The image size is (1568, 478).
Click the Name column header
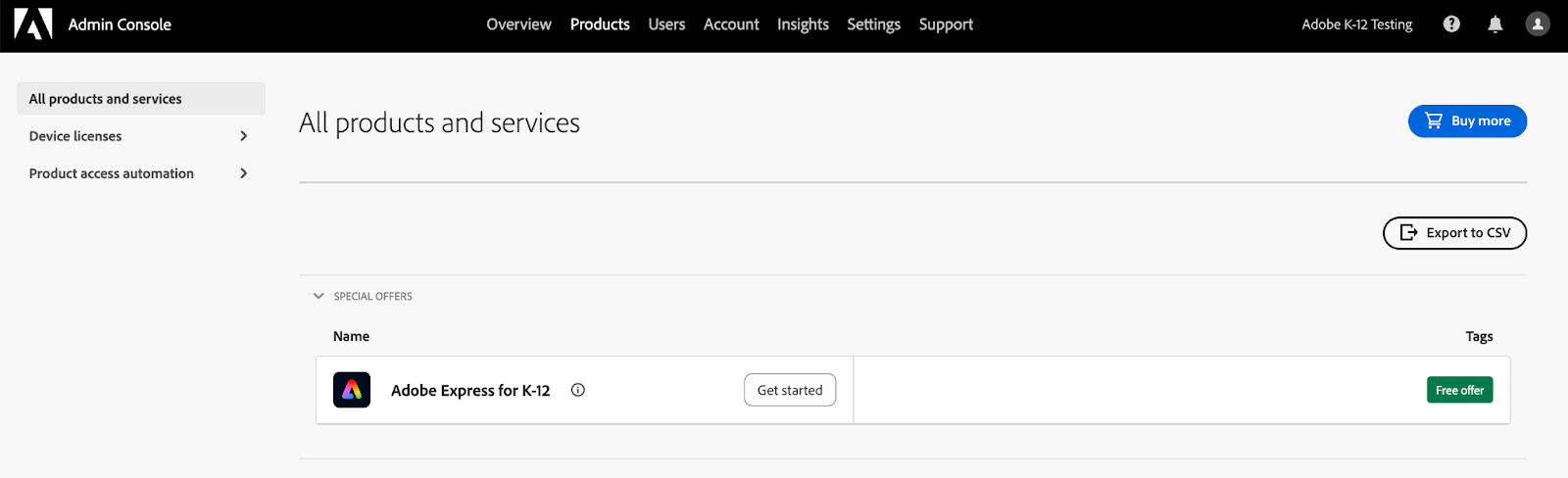pyautogui.click(x=351, y=336)
